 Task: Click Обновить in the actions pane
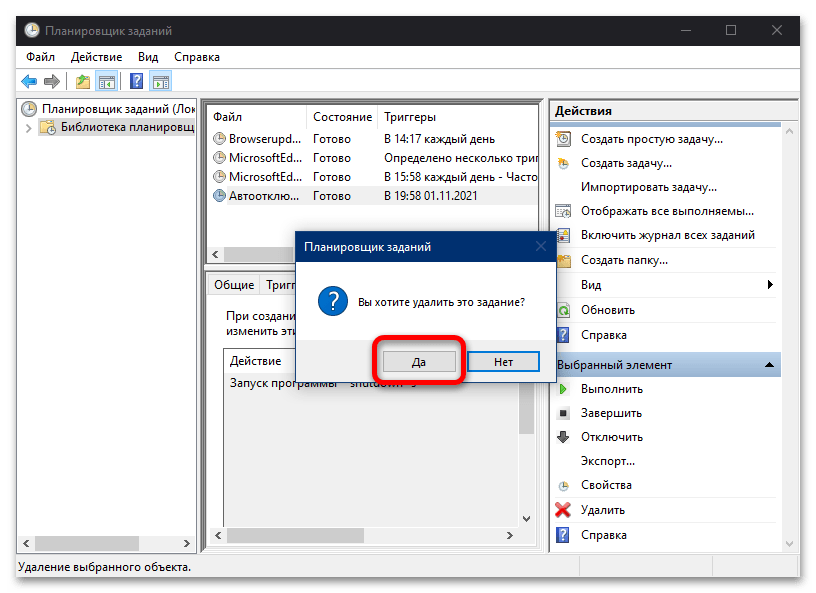click(x=607, y=310)
